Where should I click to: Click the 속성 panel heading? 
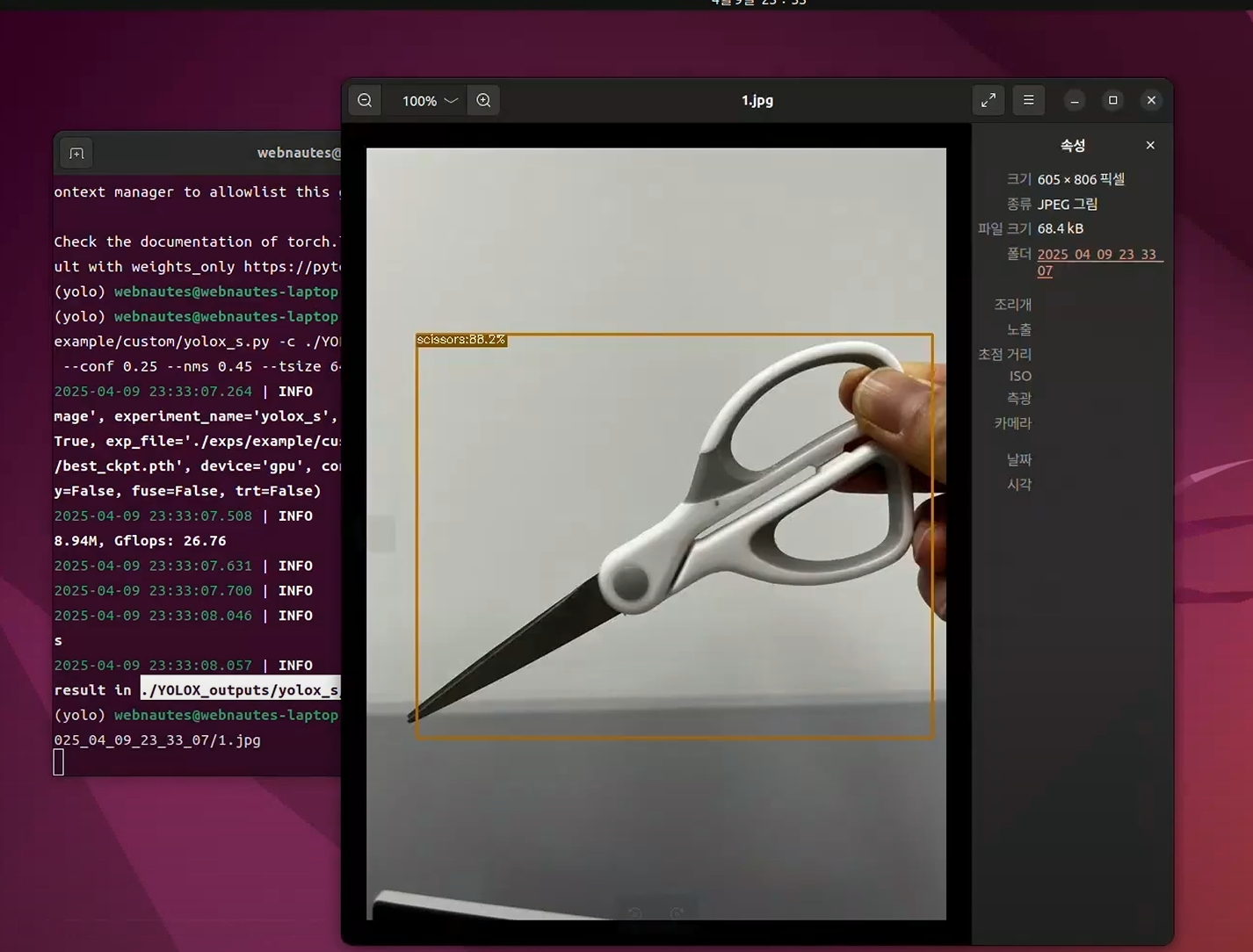[x=1073, y=145]
